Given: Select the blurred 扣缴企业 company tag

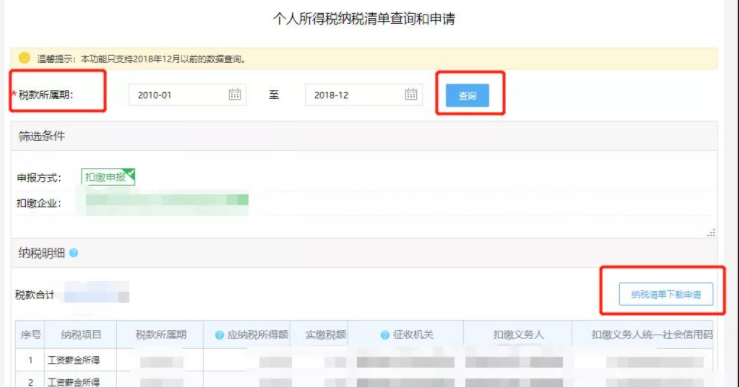Looking at the screenshot, I should click(167, 203).
